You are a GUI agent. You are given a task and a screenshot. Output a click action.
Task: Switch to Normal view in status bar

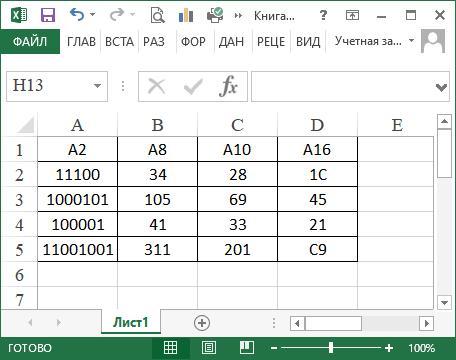click(x=170, y=348)
